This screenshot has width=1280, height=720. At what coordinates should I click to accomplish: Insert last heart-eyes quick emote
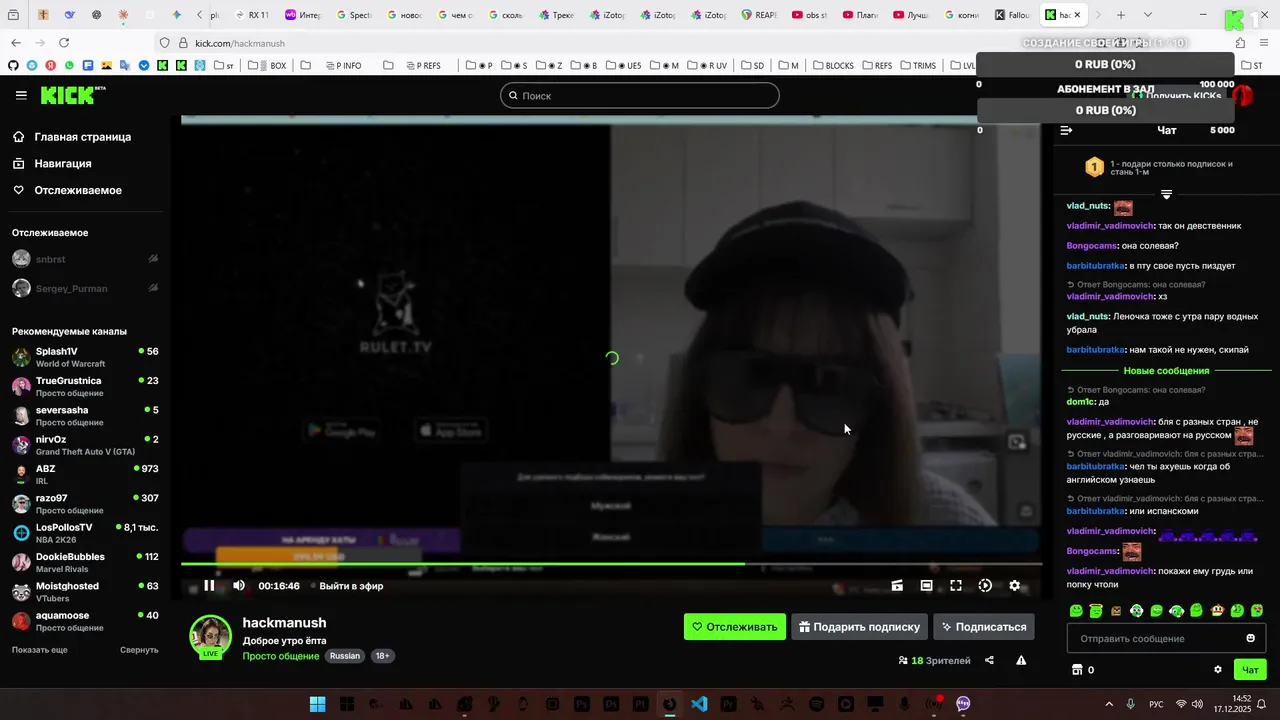point(1257,610)
